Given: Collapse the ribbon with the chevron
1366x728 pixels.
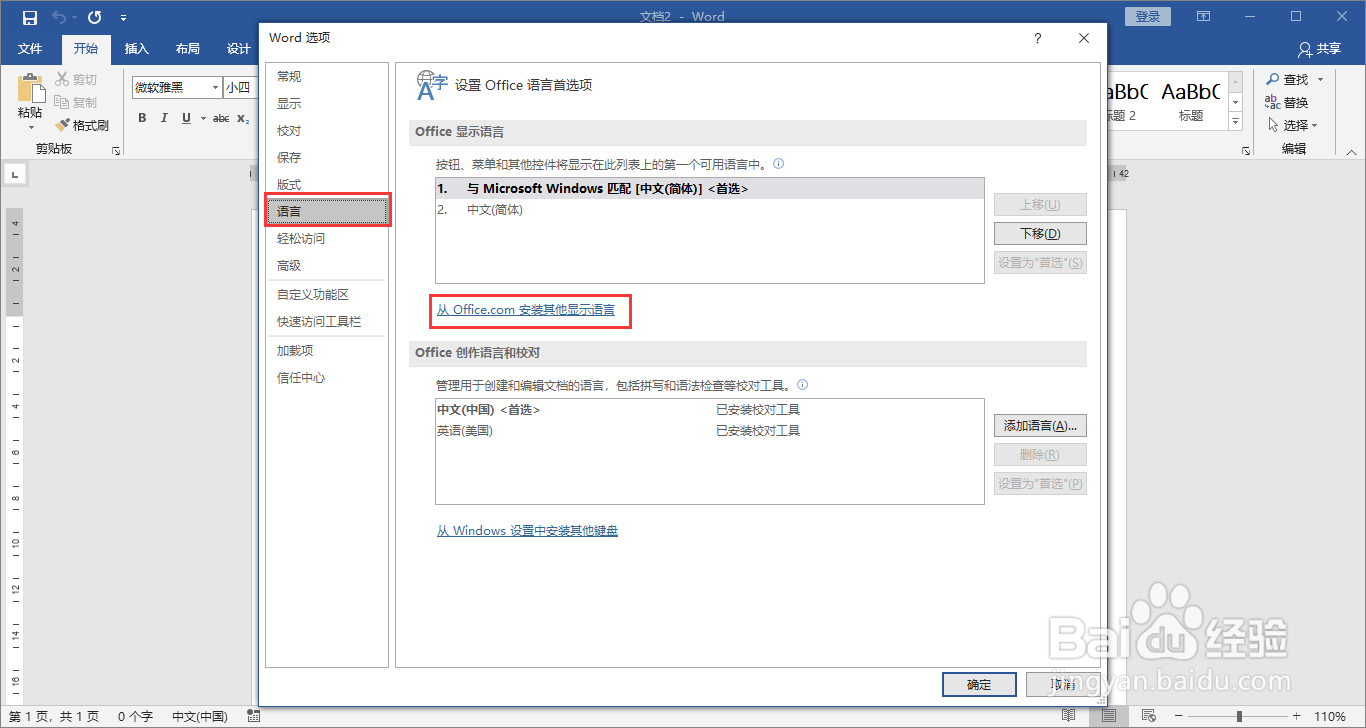Looking at the screenshot, I should 1351,150.
